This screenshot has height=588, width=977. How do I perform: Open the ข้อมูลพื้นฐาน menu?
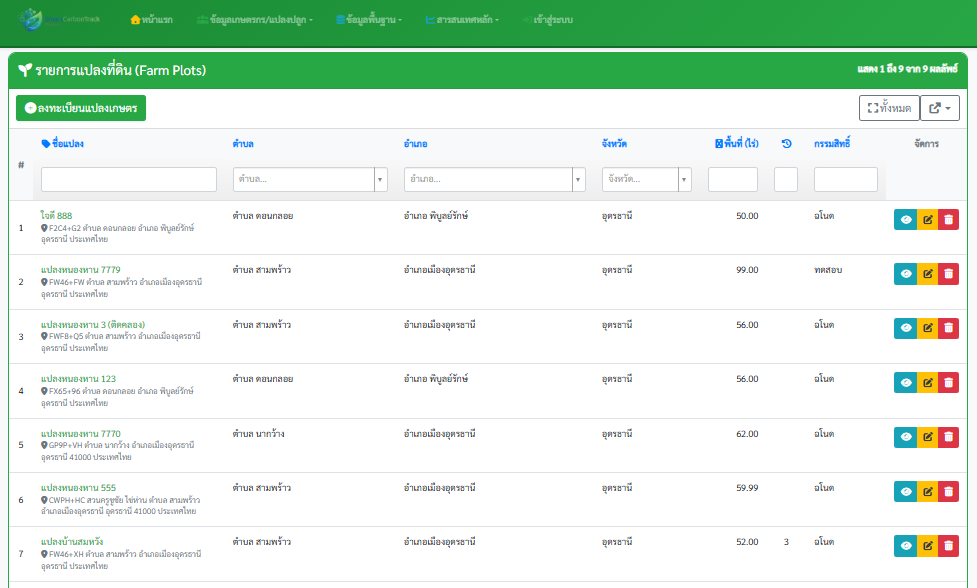369,20
